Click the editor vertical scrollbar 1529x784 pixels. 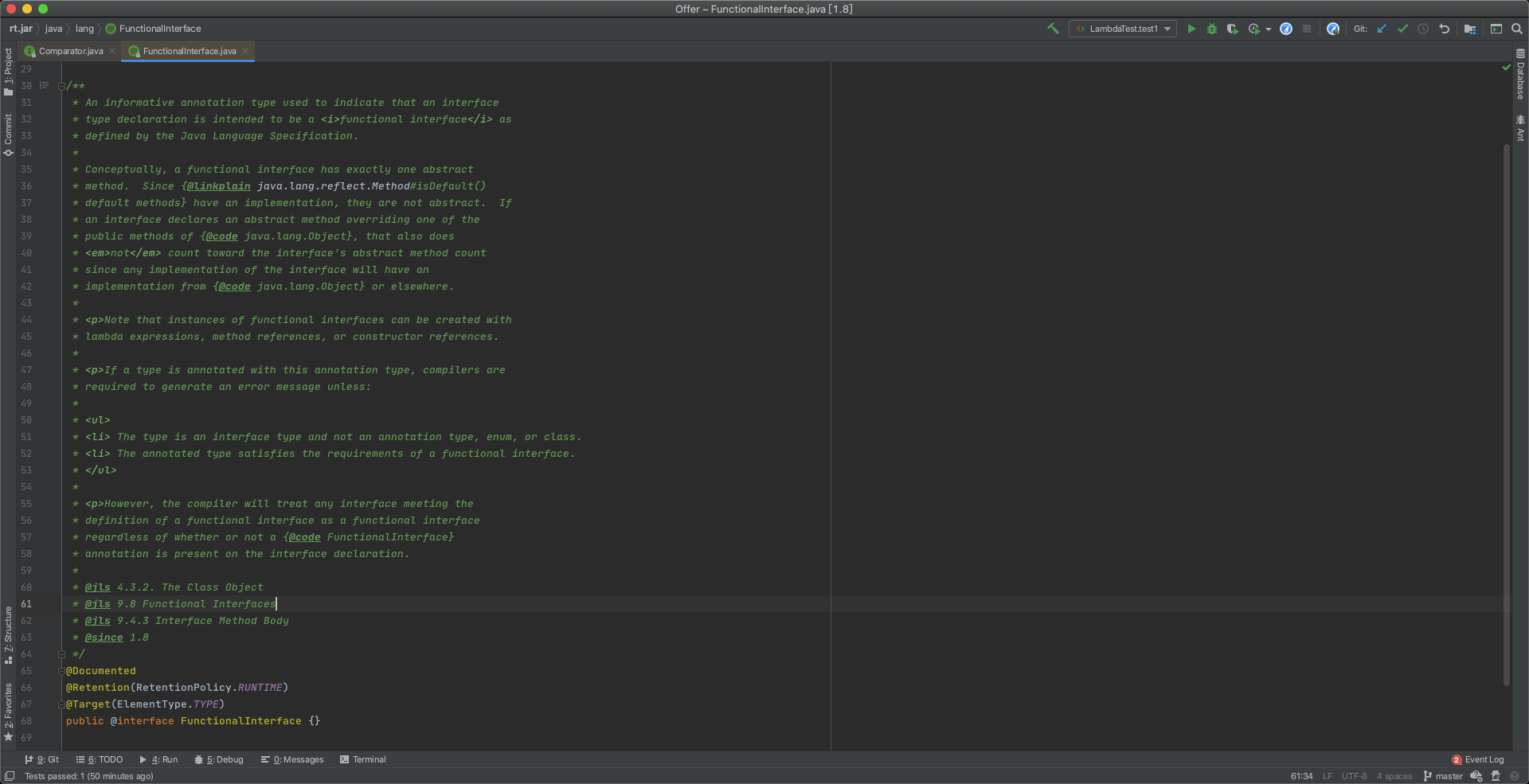click(1506, 414)
